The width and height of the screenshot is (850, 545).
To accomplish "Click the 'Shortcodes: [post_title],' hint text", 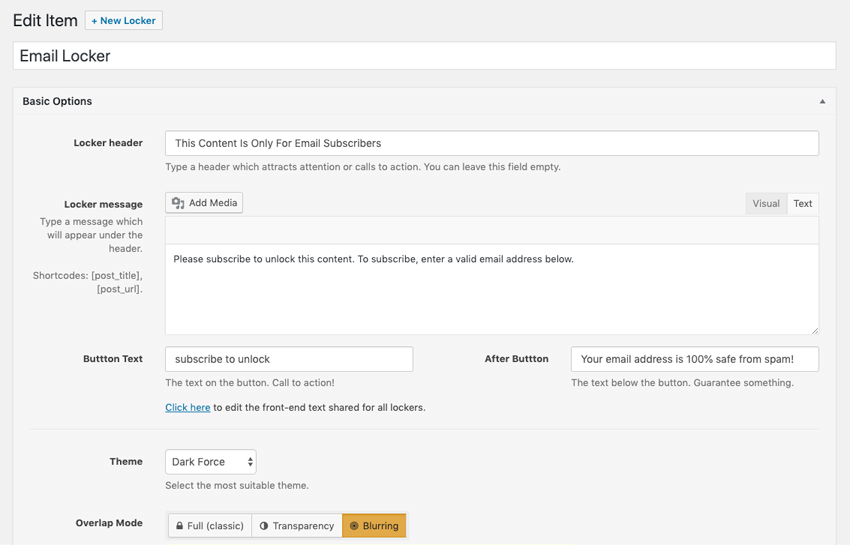I will pos(88,275).
